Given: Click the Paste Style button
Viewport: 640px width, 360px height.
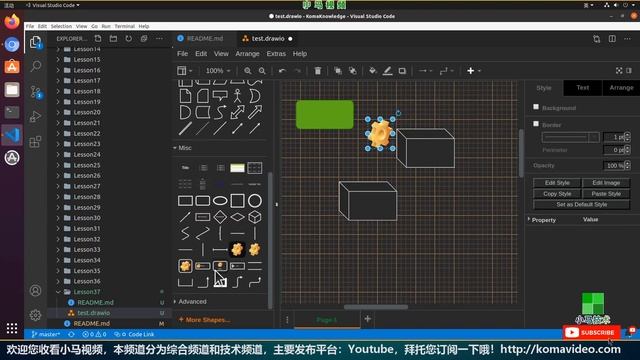Looking at the screenshot, I should click(606, 193).
